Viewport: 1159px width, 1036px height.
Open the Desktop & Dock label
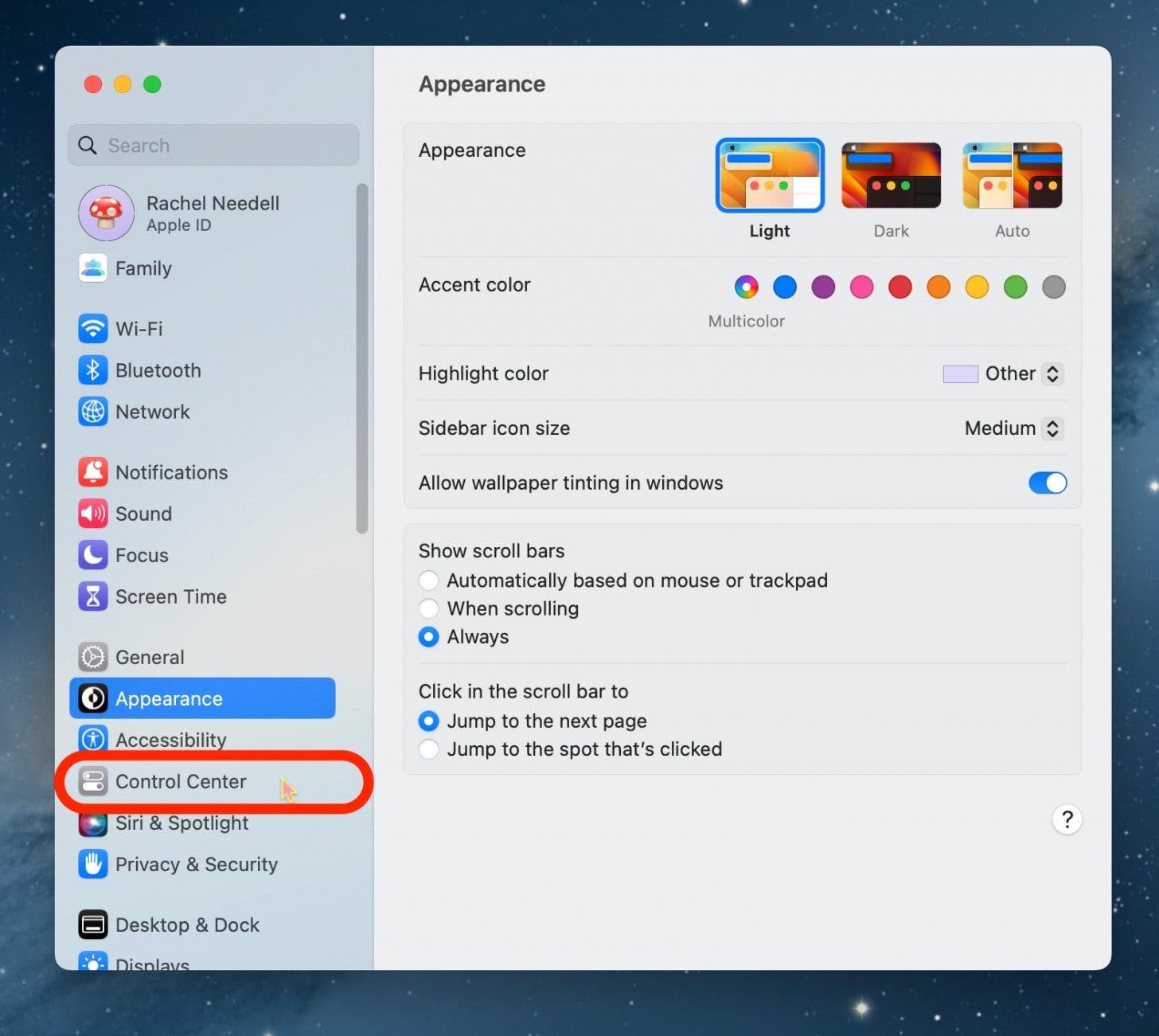tap(188, 925)
